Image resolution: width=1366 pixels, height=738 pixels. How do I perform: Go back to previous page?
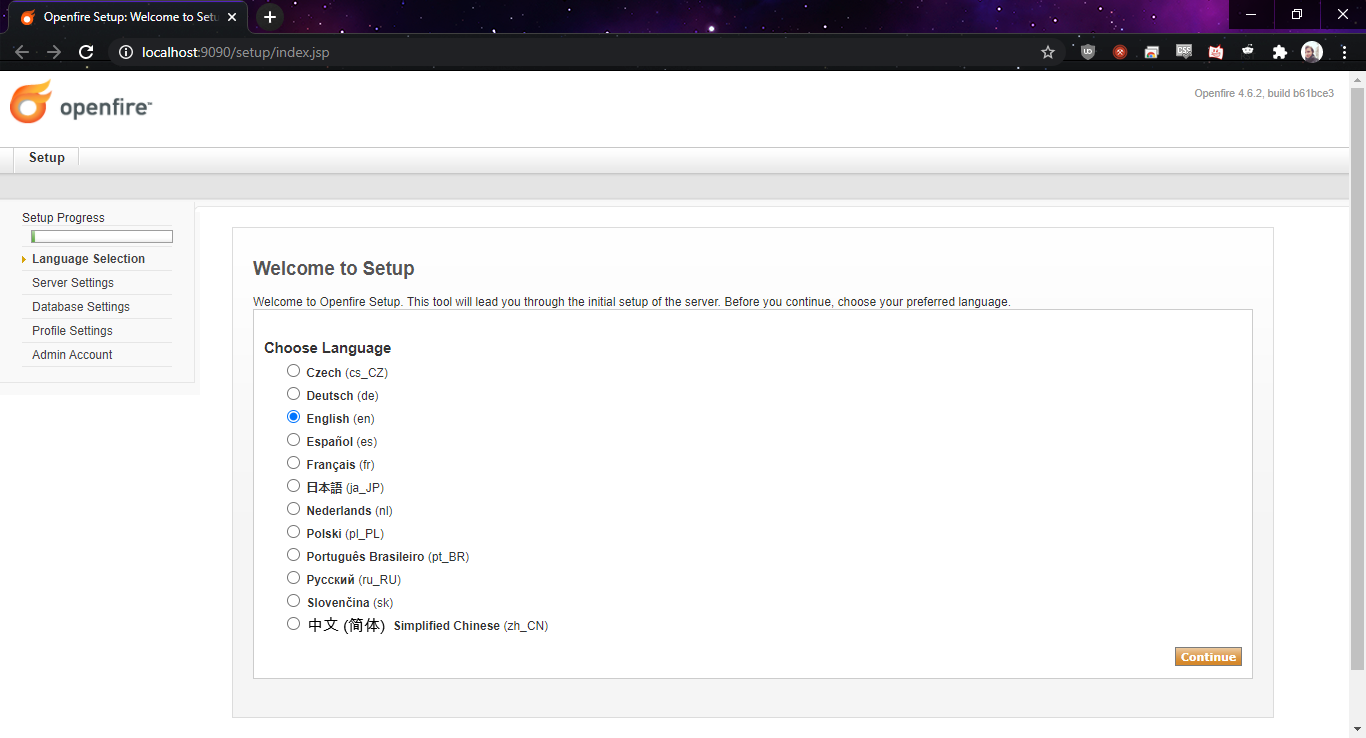pyautogui.click(x=21, y=52)
